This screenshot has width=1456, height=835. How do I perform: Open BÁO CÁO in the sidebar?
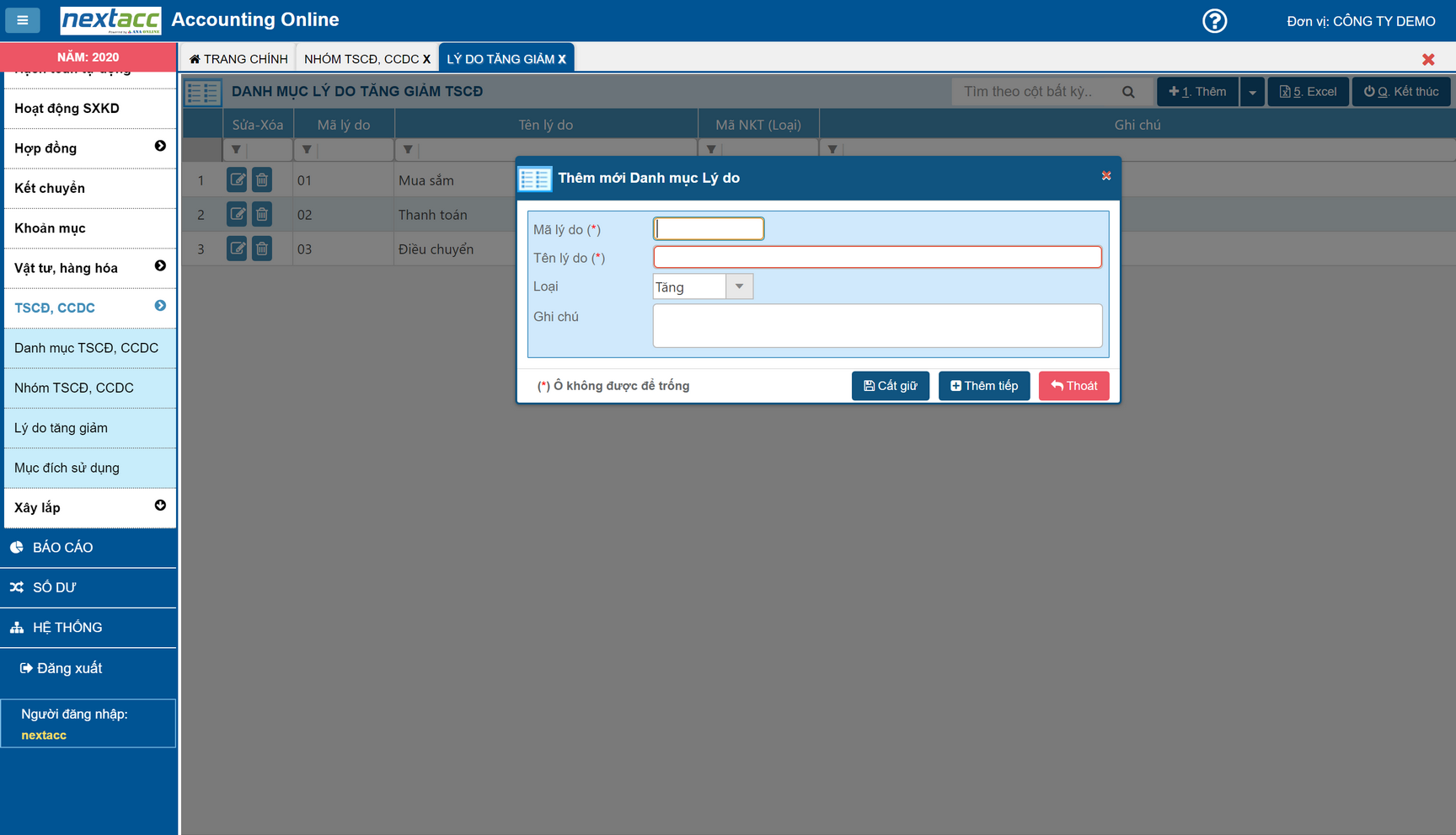[x=62, y=548]
